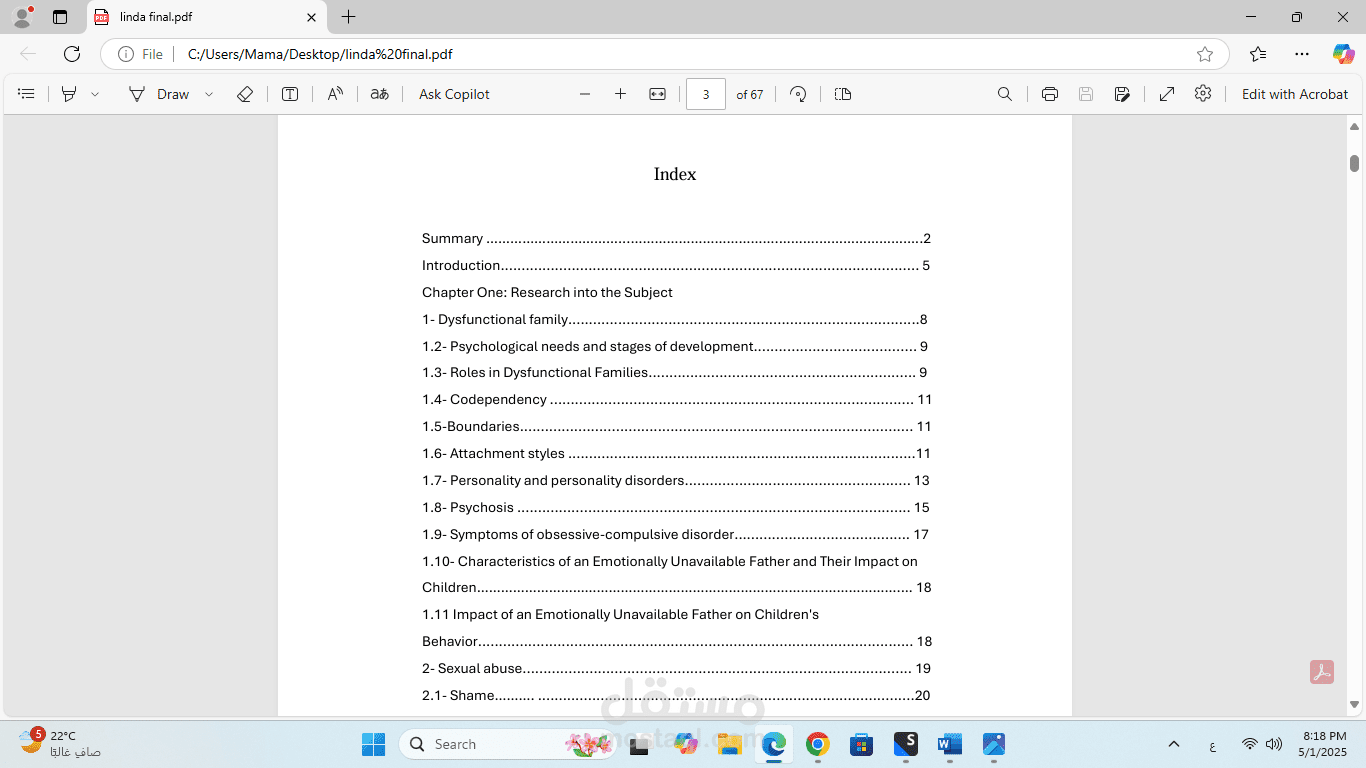Image resolution: width=1366 pixels, height=768 pixels.
Task: Click Edit with Acrobat
Action: click(1295, 94)
